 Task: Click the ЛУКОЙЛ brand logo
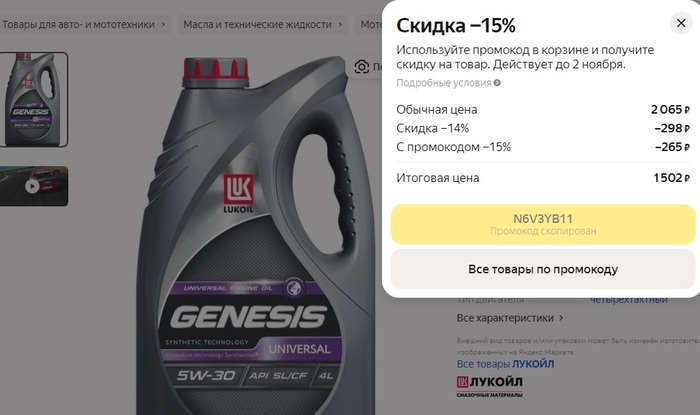(x=489, y=386)
